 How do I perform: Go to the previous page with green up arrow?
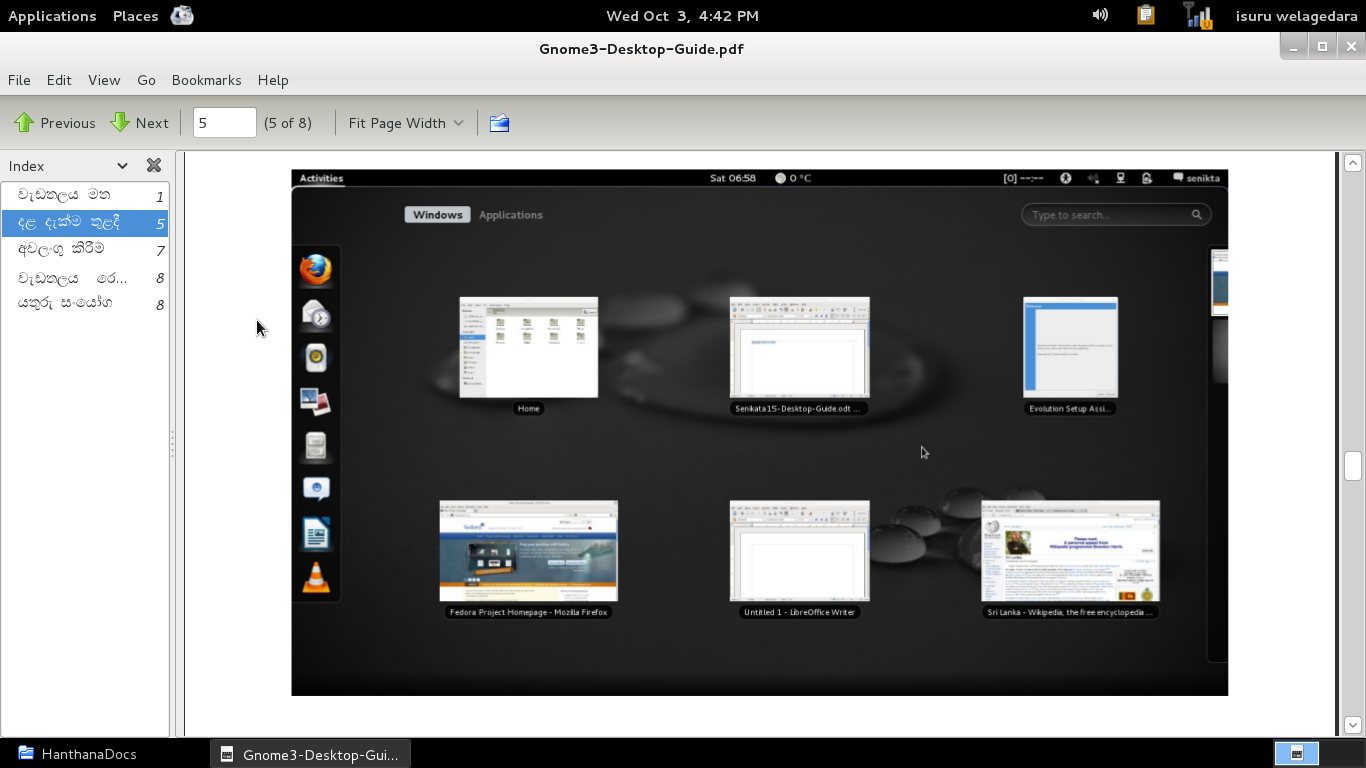pos(55,123)
